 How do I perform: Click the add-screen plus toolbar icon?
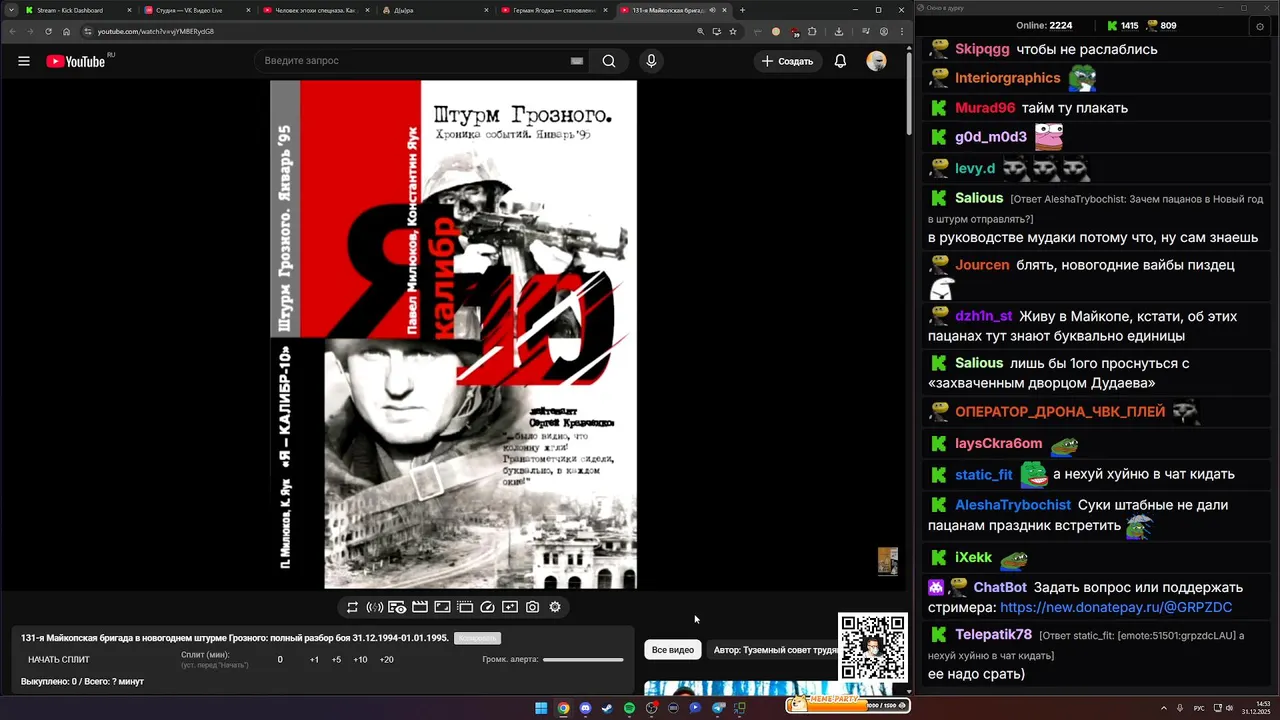(x=510, y=607)
